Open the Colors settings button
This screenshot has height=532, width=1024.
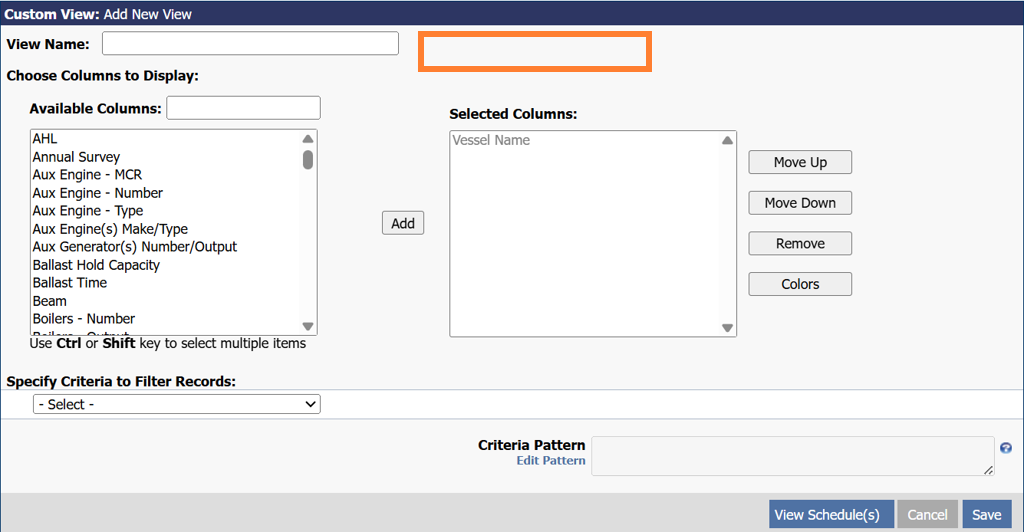(800, 284)
